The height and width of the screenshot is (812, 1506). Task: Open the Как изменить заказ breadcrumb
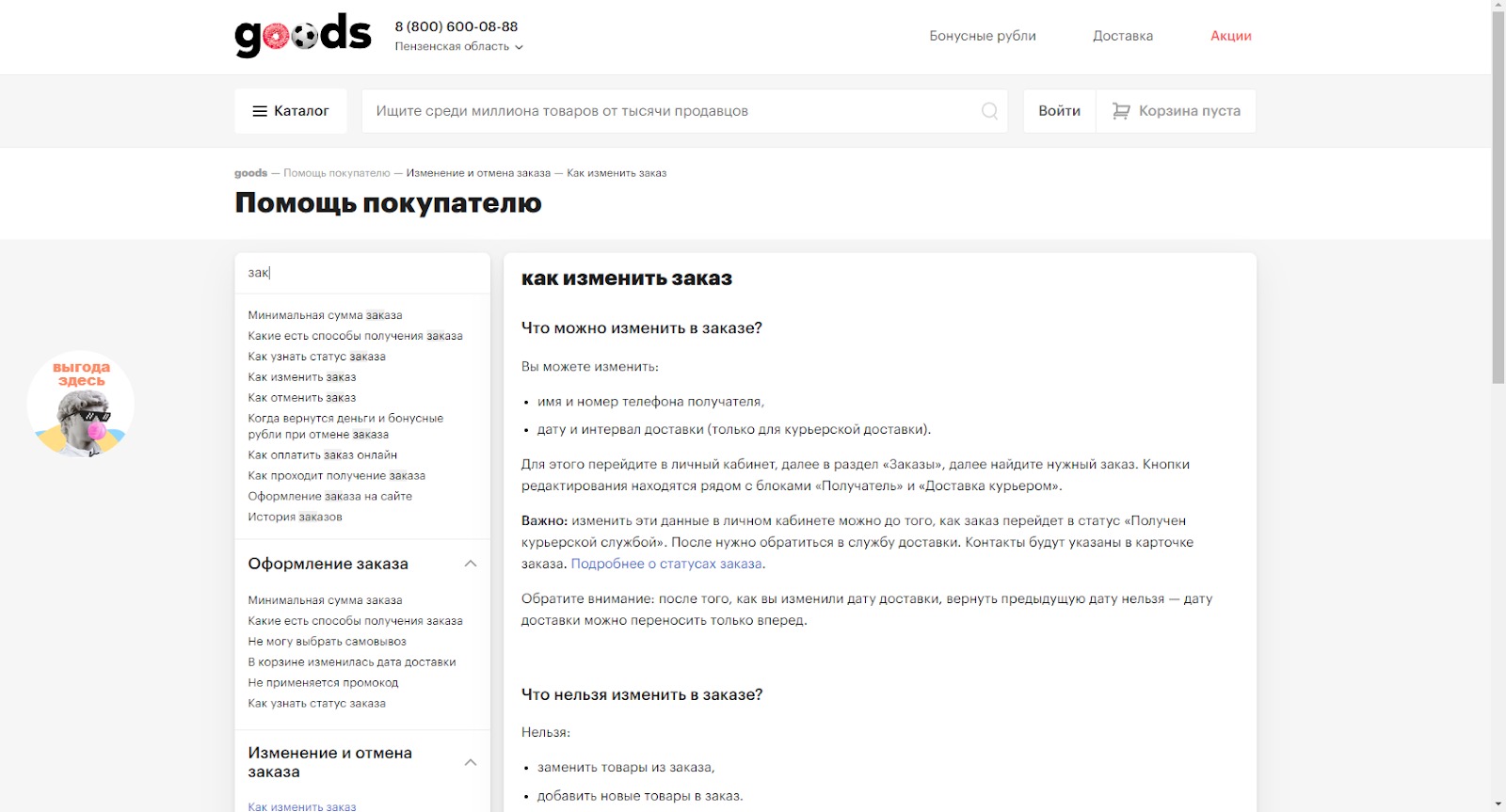point(617,173)
